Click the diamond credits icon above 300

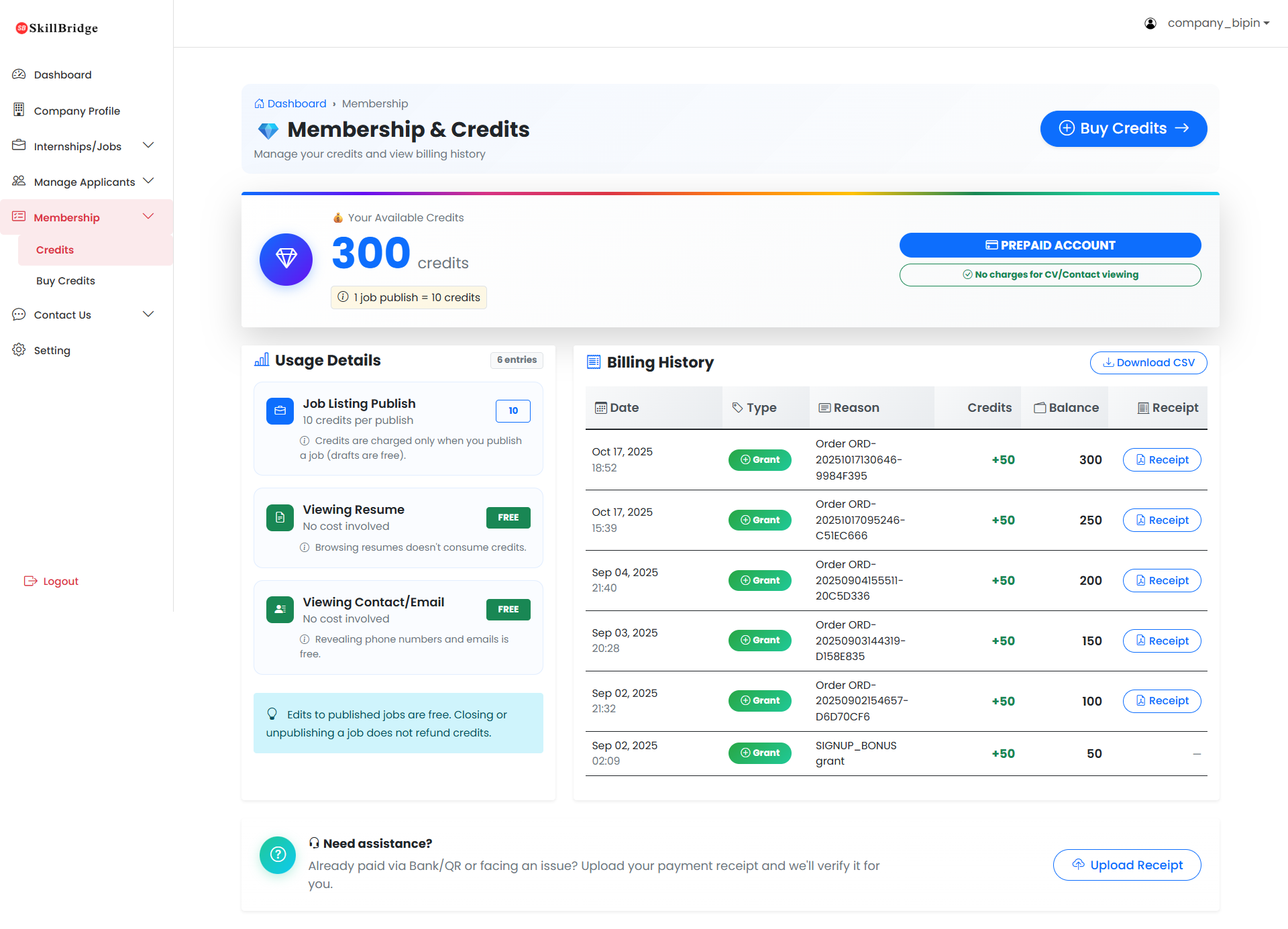pyautogui.click(x=286, y=259)
